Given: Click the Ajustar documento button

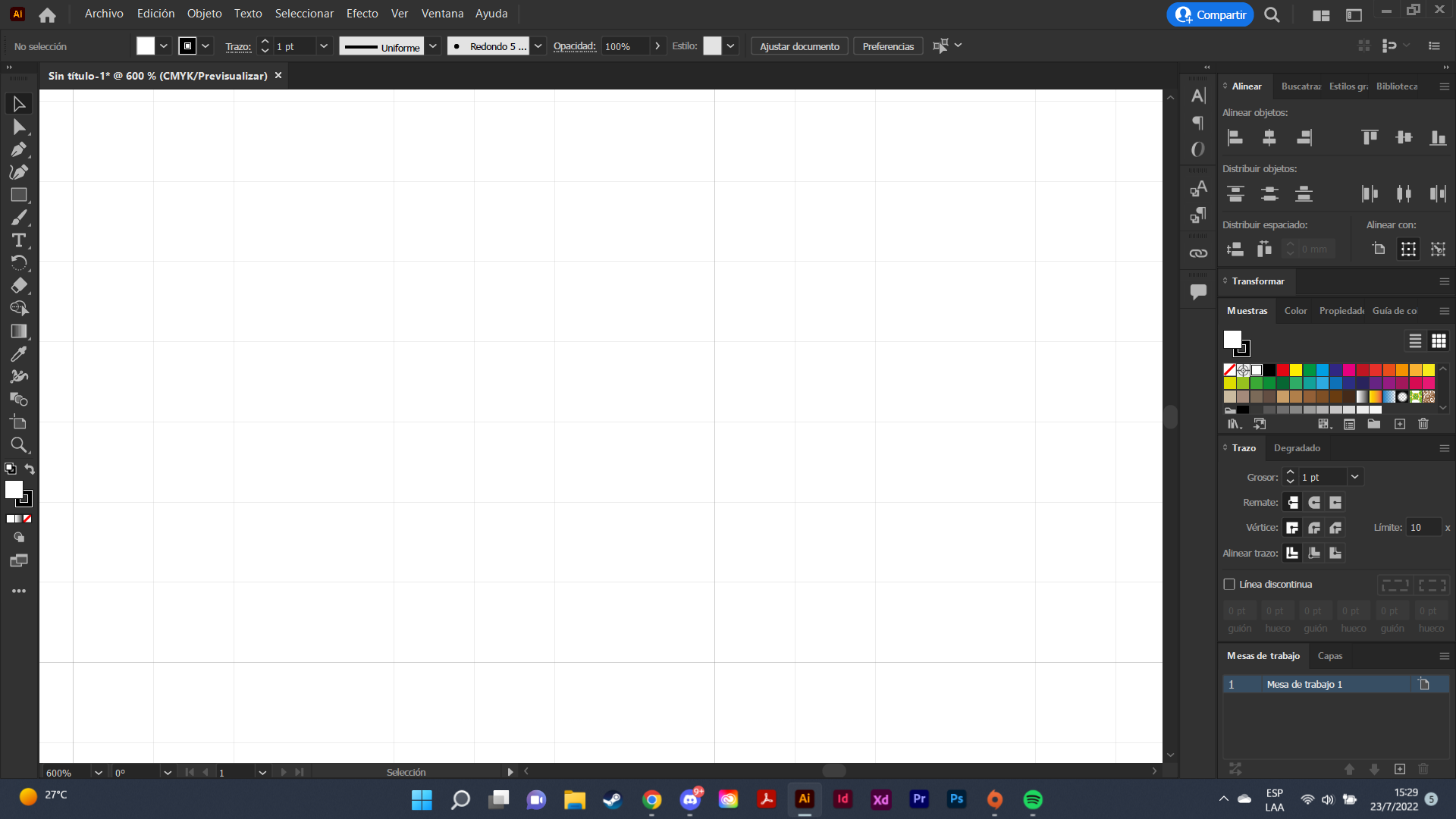Looking at the screenshot, I should (799, 45).
